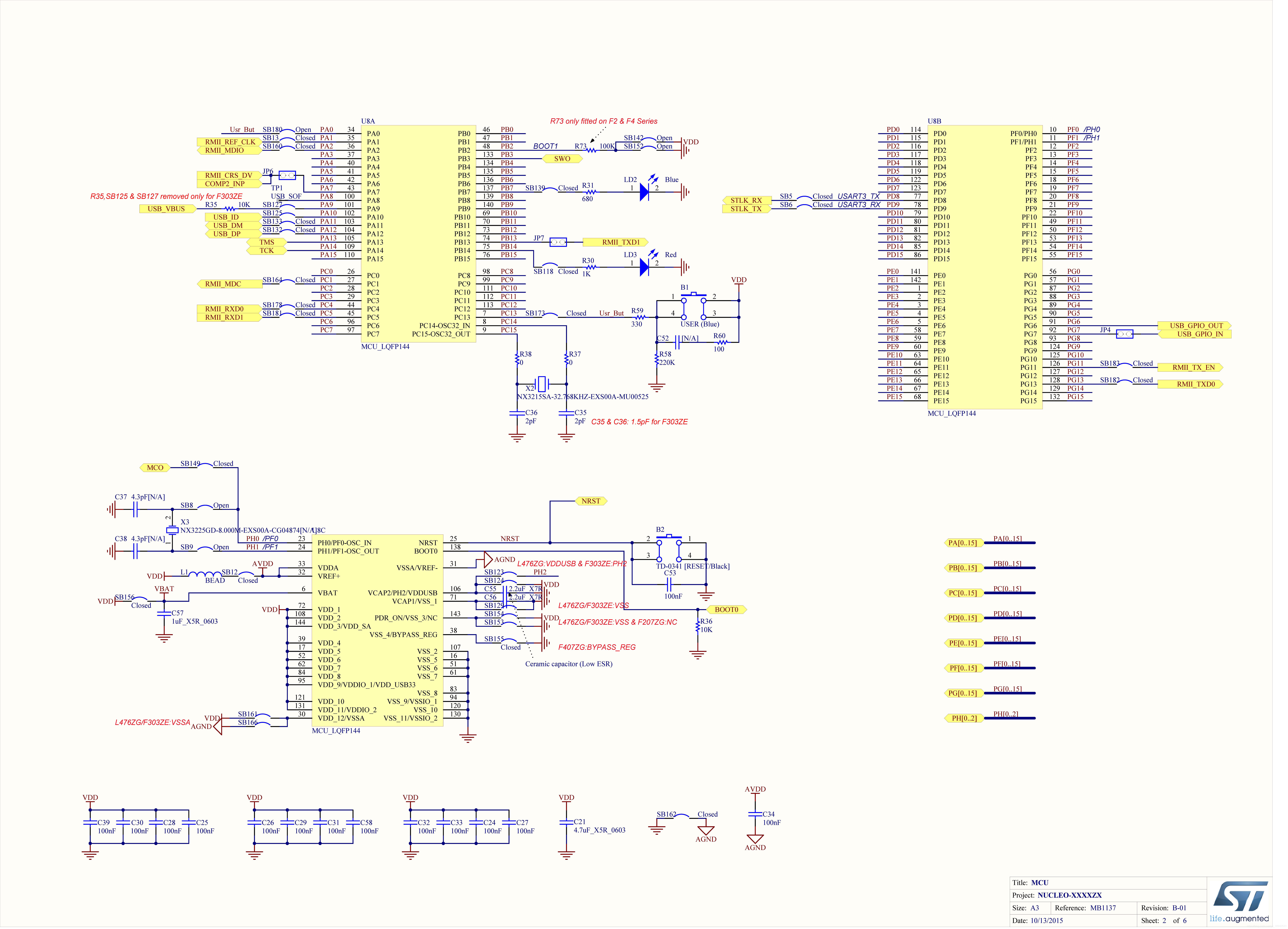Click the BOOT0 port label
The height and width of the screenshot is (929, 1288).
[726, 609]
